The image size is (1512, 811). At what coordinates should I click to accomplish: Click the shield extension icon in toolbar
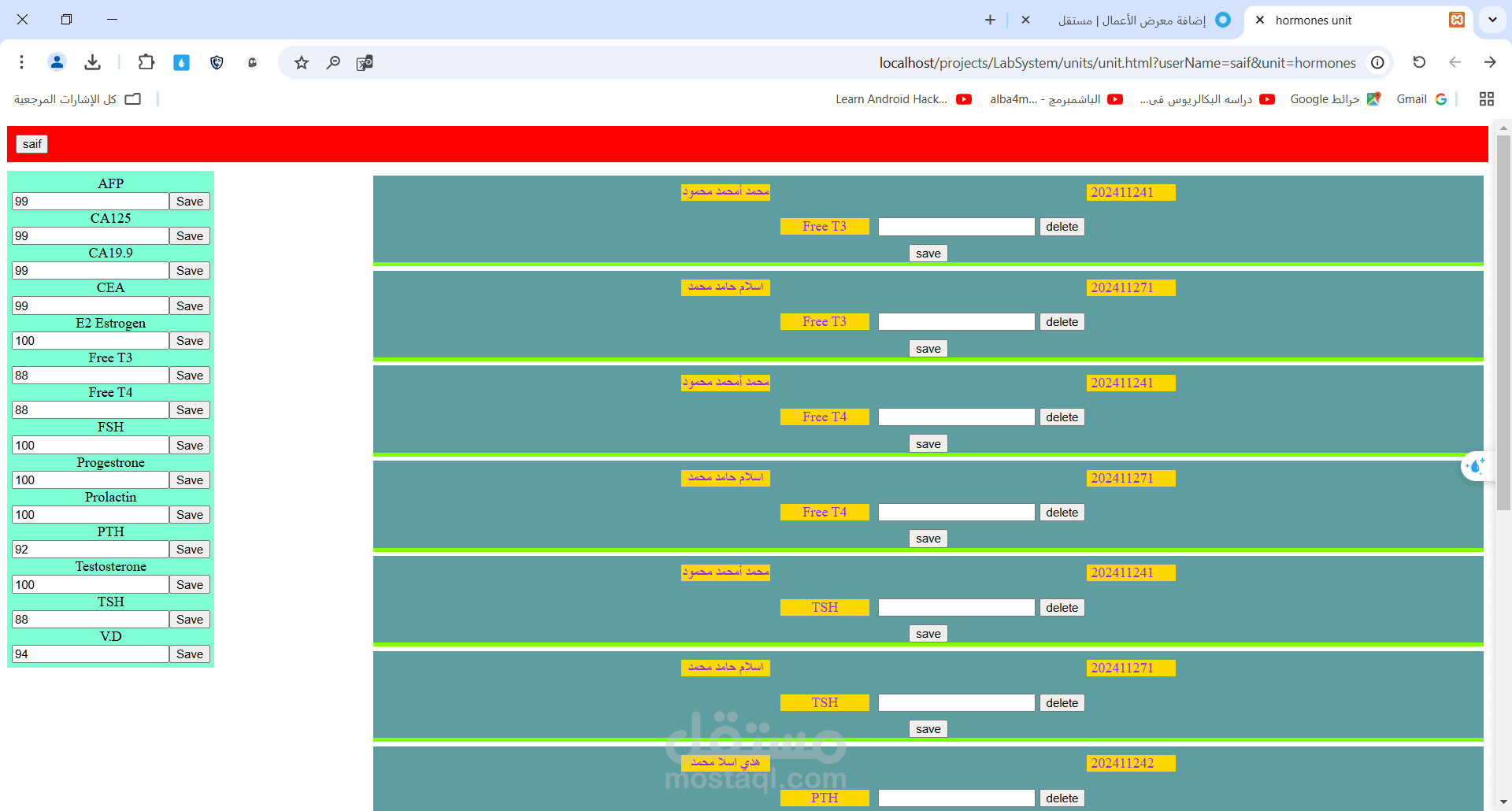click(x=217, y=62)
